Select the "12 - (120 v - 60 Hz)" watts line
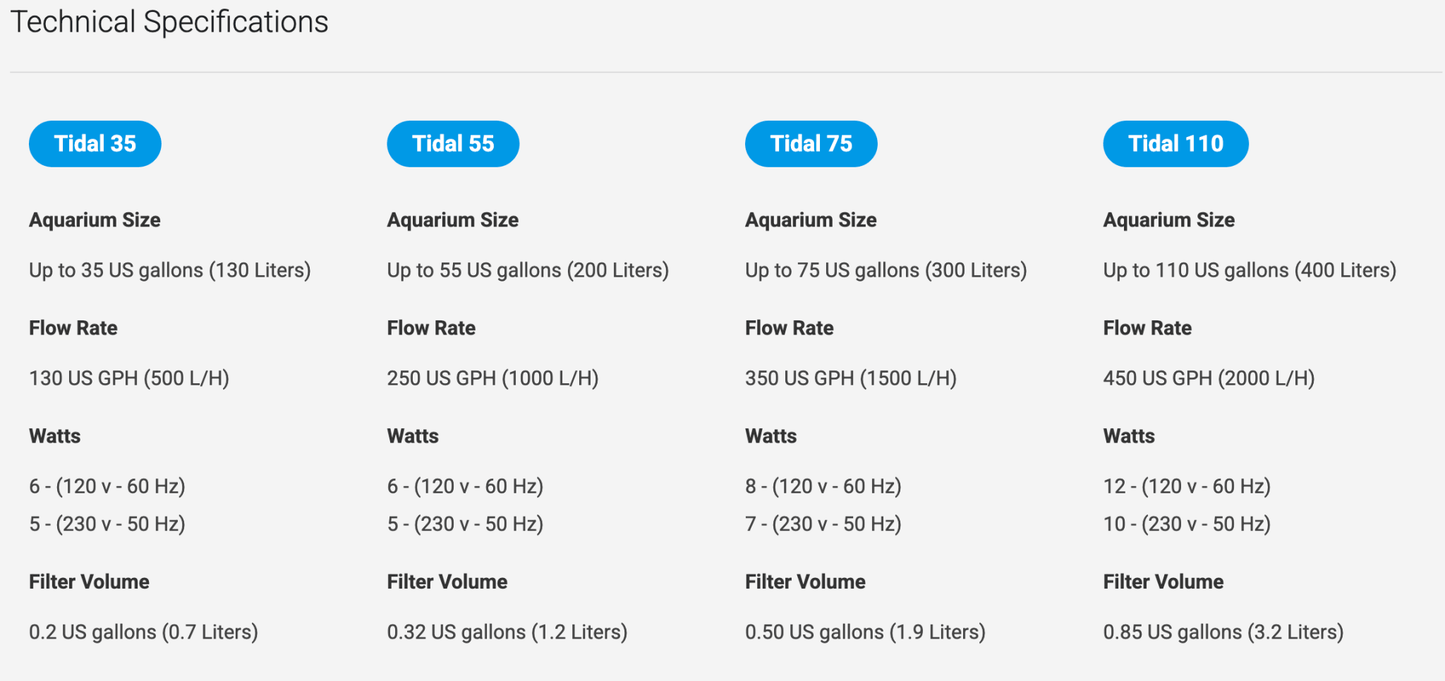The width and height of the screenshot is (1445, 681). coord(1187,486)
